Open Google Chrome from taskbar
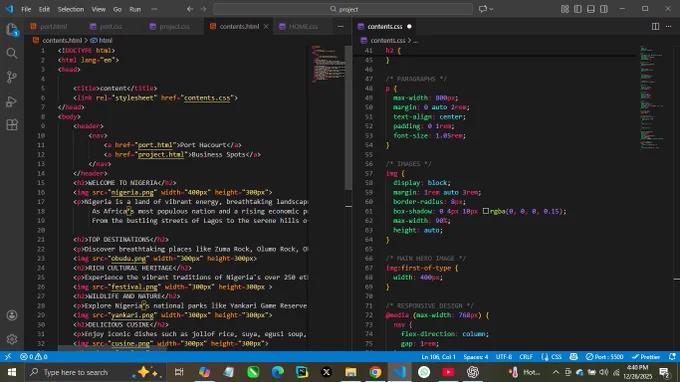 [375, 372]
